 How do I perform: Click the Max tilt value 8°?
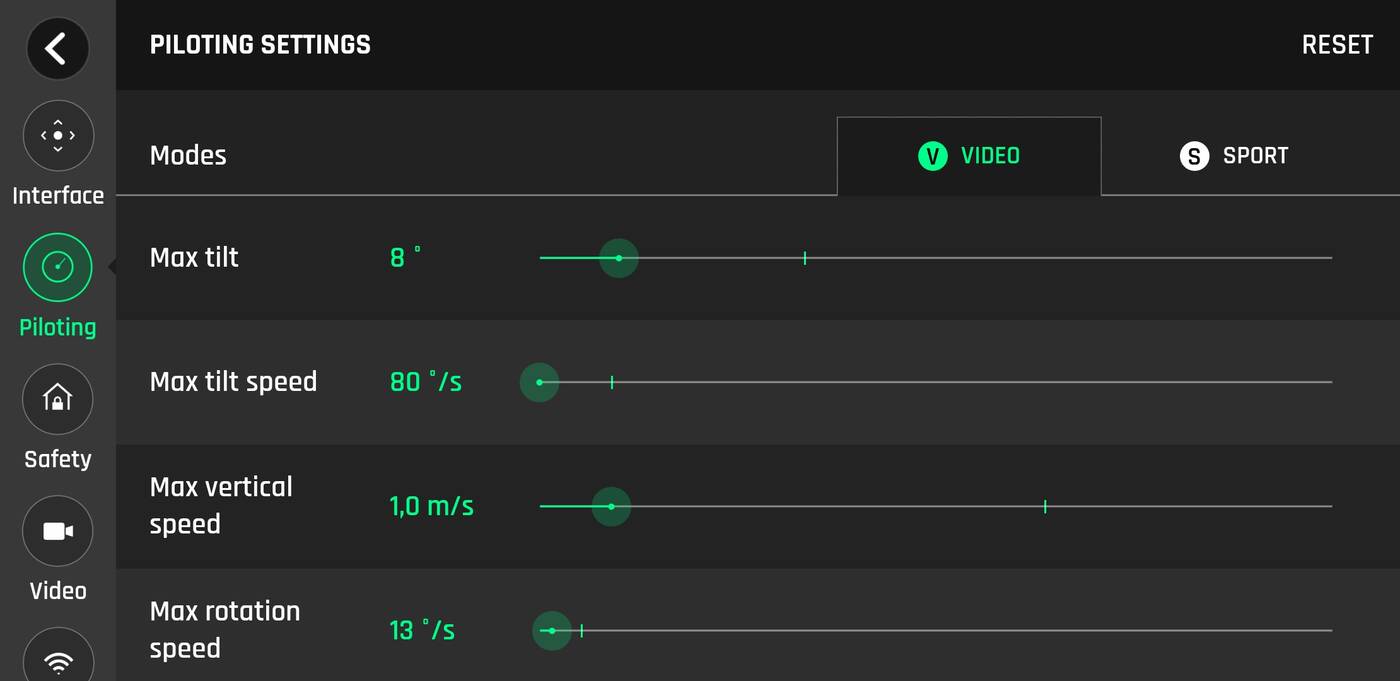pos(405,258)
